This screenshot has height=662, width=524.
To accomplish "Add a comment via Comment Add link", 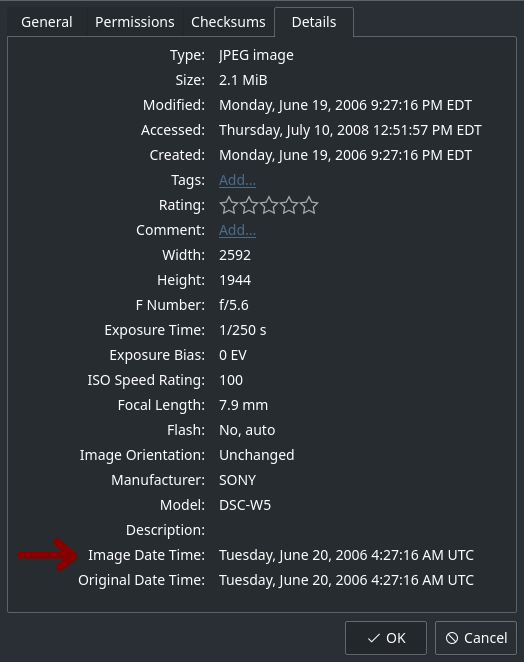I will pyautogui.click(x=237, y=230).
